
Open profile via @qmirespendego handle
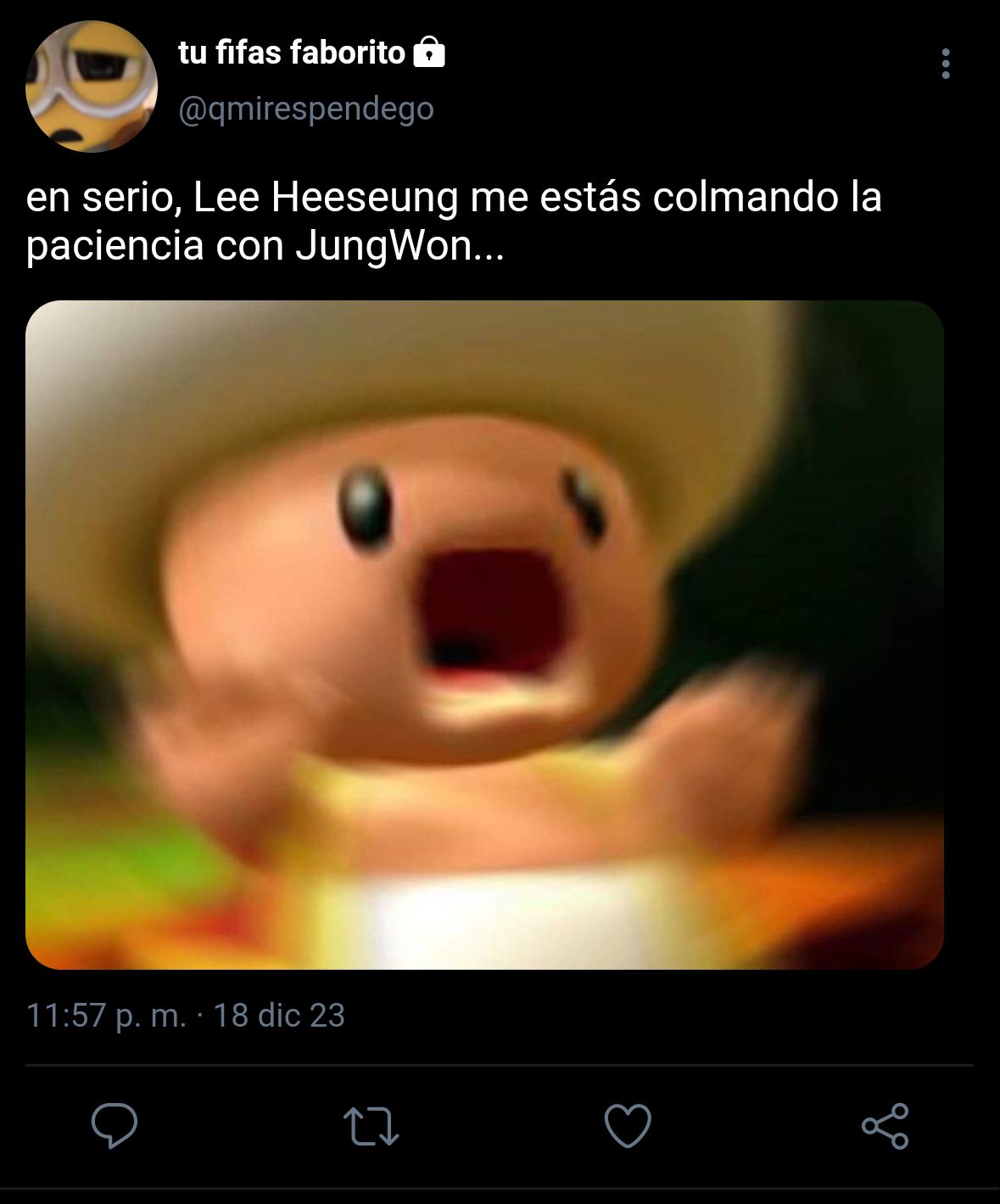pos(306,109)
